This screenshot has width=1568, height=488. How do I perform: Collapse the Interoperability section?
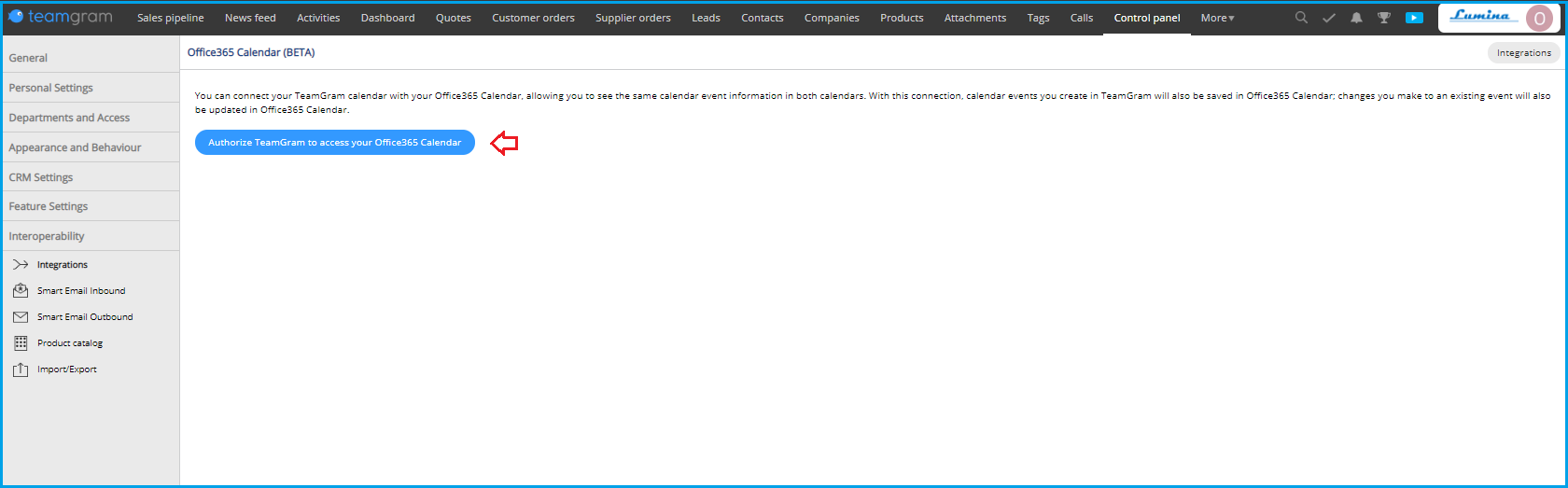coord(91,236)
